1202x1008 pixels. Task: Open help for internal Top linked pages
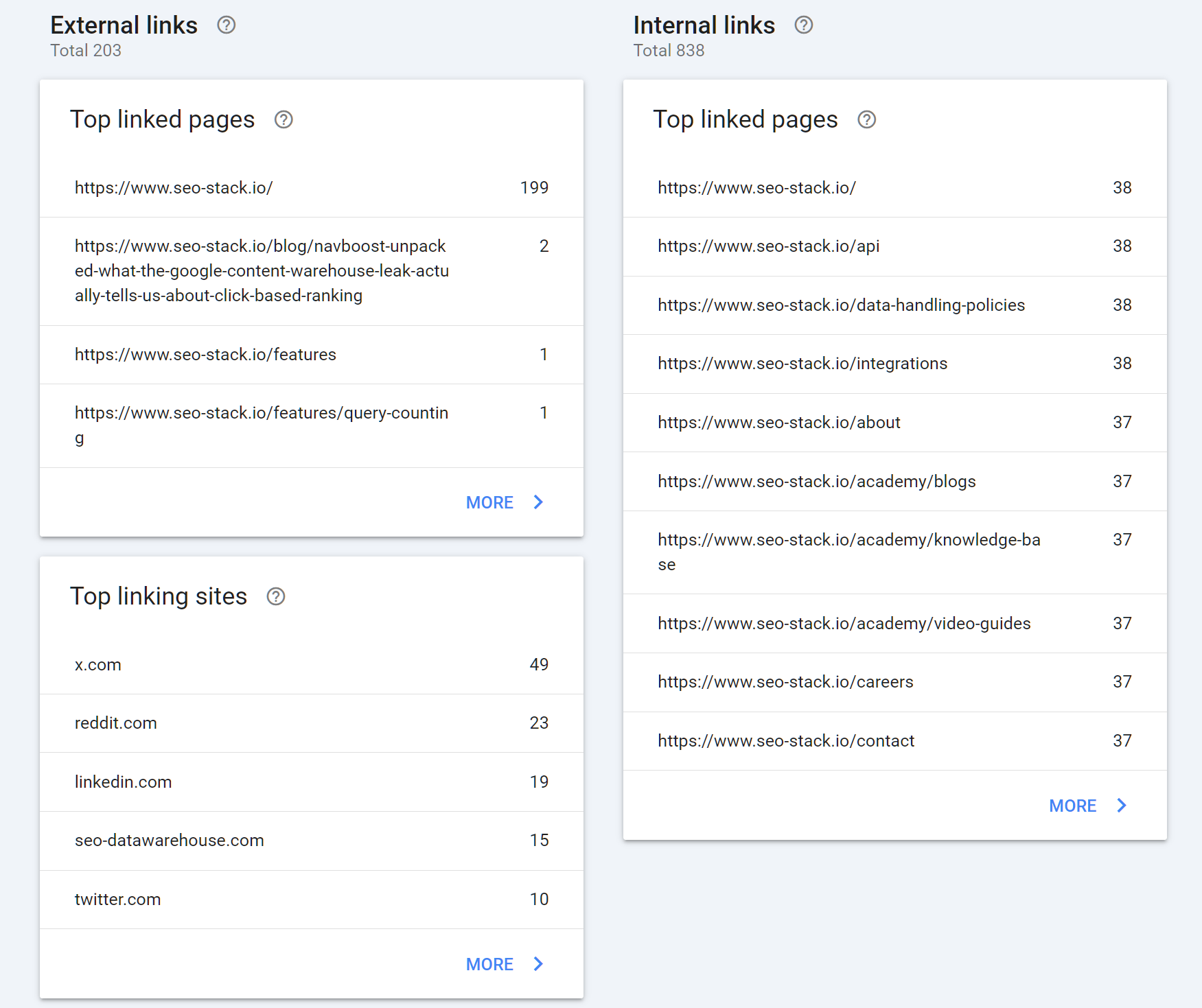point(866,120)
